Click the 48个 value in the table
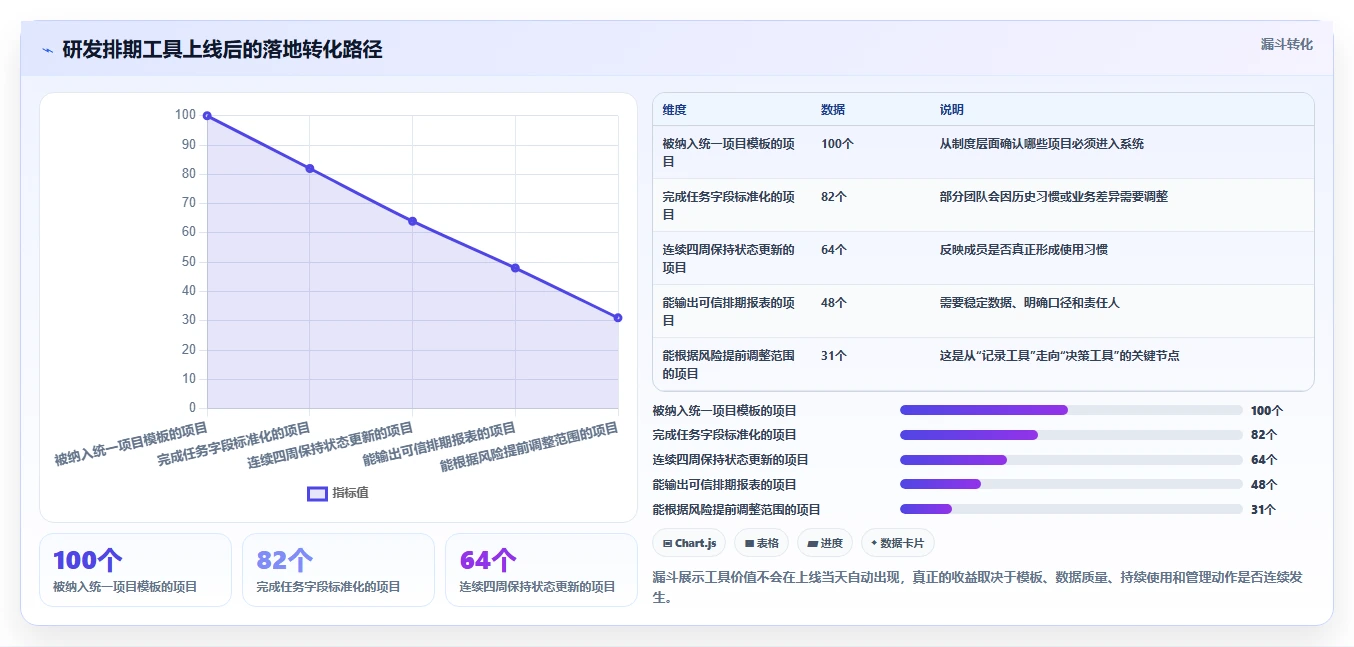Viewport: 1354px width, 647px height. pyautogui.click(x=834, y=303)
